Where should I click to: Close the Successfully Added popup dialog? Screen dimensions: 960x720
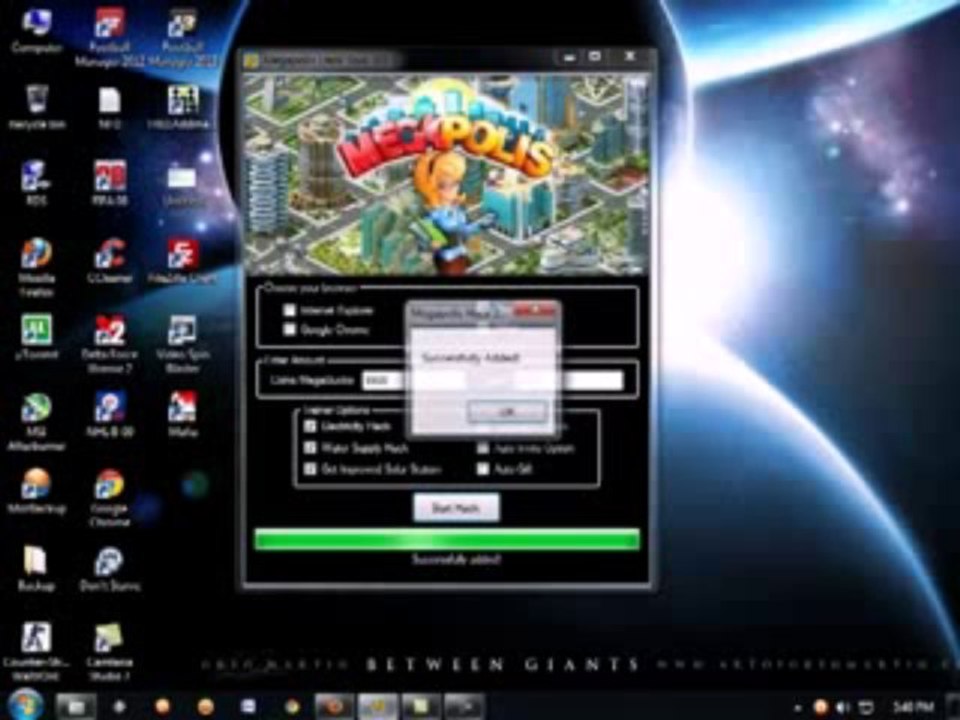click(x=536, y=312)
